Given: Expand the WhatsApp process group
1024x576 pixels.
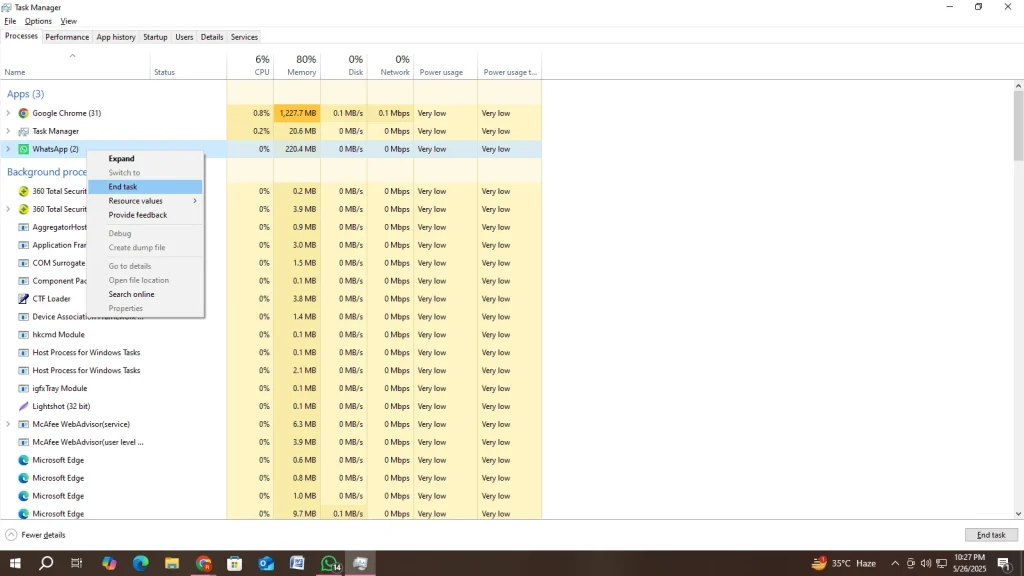Looking at the screenshot, I should 8,149.
